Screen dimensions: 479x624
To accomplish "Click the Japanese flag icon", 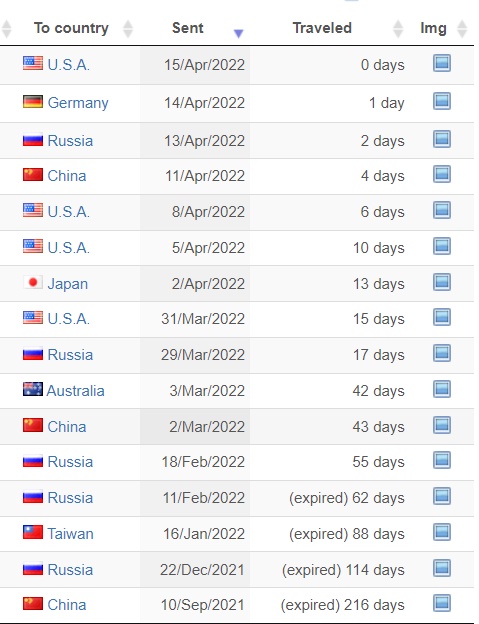I will pos(33,283).
